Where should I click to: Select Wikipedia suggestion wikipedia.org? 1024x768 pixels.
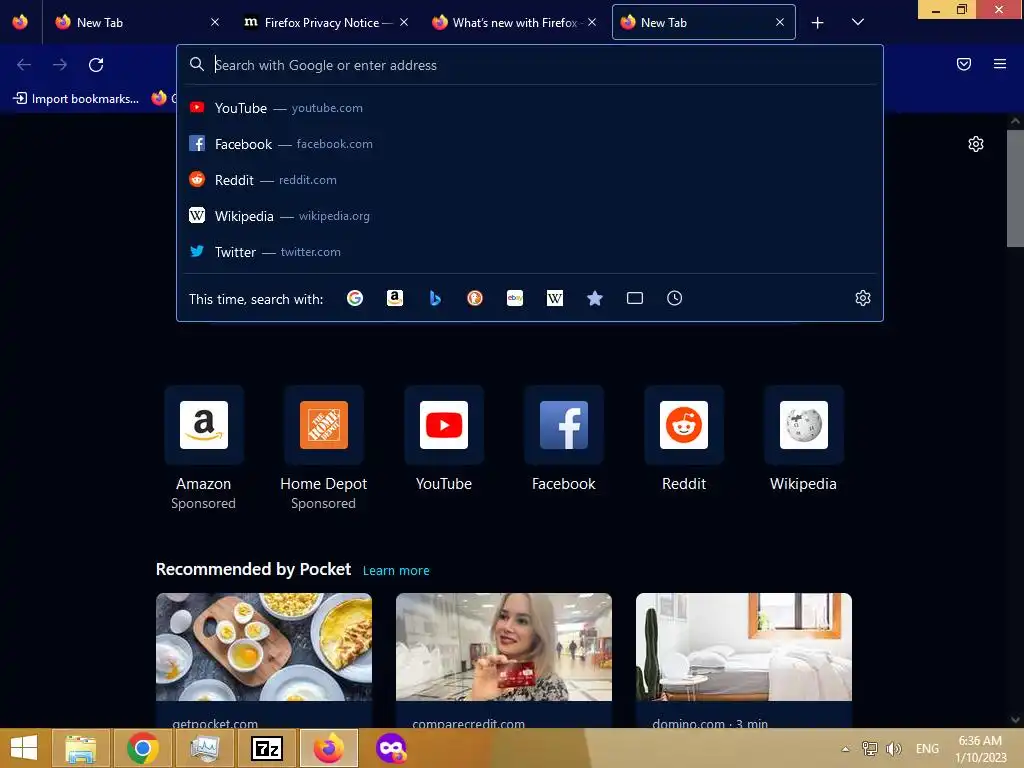coord(530,216)
